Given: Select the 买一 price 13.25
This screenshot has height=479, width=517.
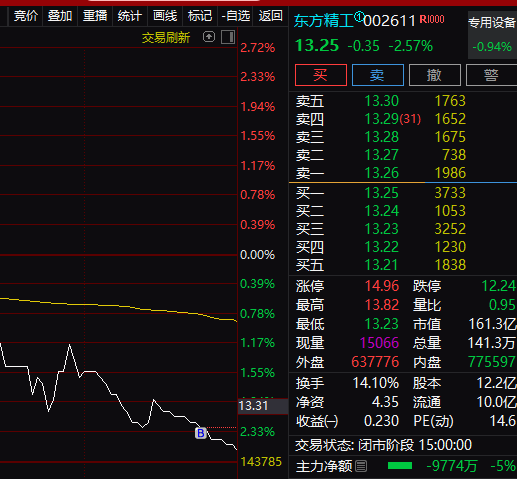Looking at the screenshot, I should click(382, 193).
